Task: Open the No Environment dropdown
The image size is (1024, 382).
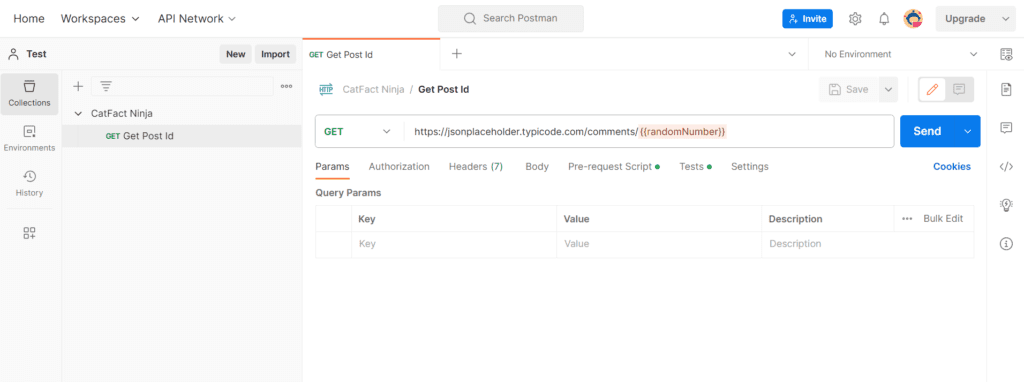Action: (901, 54)
